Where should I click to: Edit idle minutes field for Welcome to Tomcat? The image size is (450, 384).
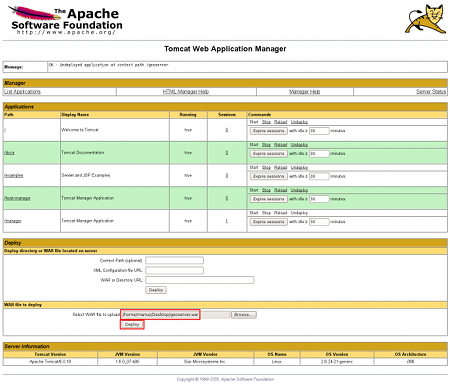coord(319,131)
